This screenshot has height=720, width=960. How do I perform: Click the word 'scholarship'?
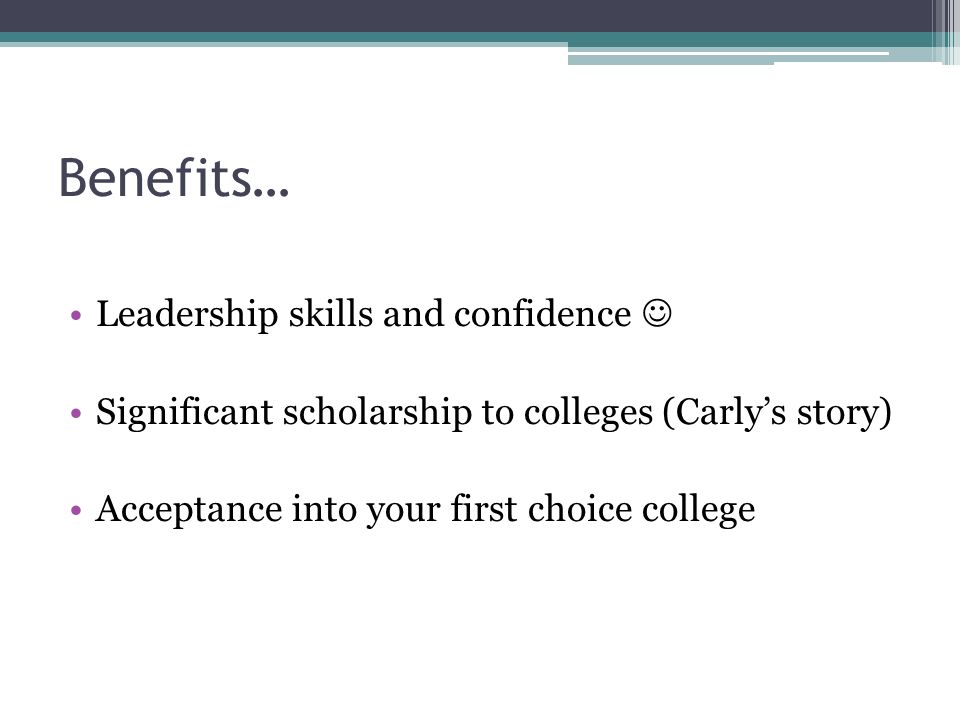pos(377,413)
